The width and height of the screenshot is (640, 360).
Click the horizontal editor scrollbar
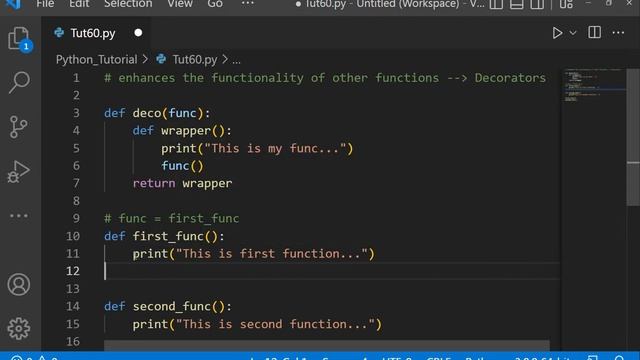pyautogui.click(x=327, y=345)
